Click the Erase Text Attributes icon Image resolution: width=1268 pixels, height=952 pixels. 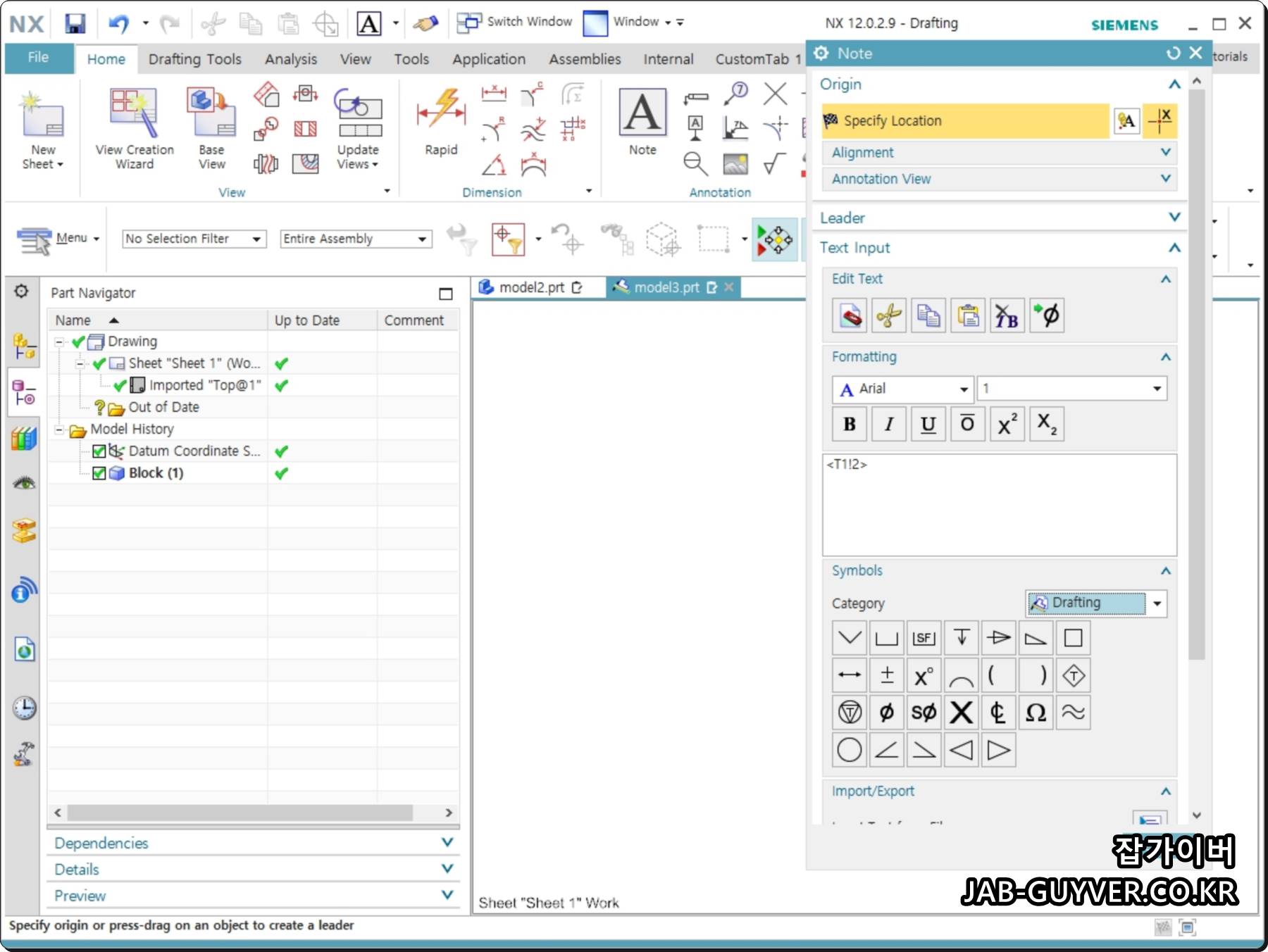pos(849,315)
